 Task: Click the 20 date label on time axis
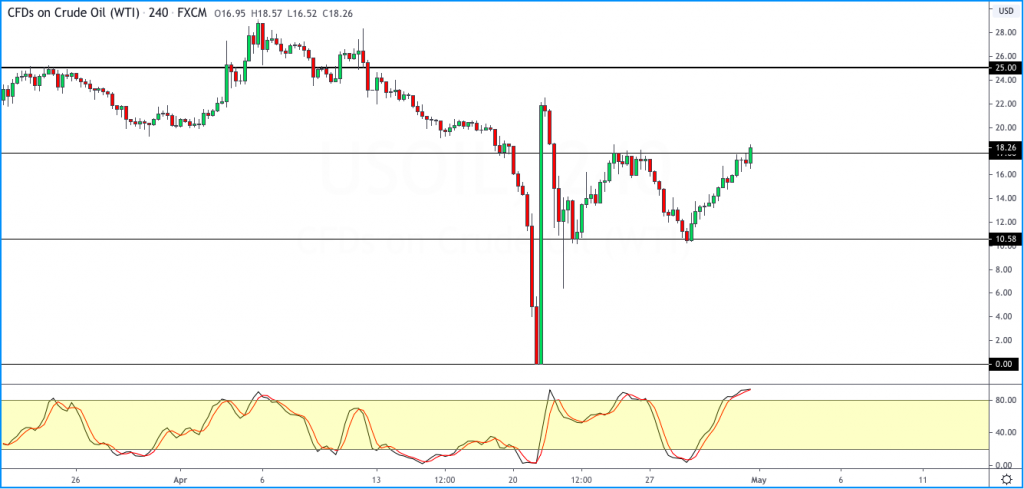tap(515, 479)
